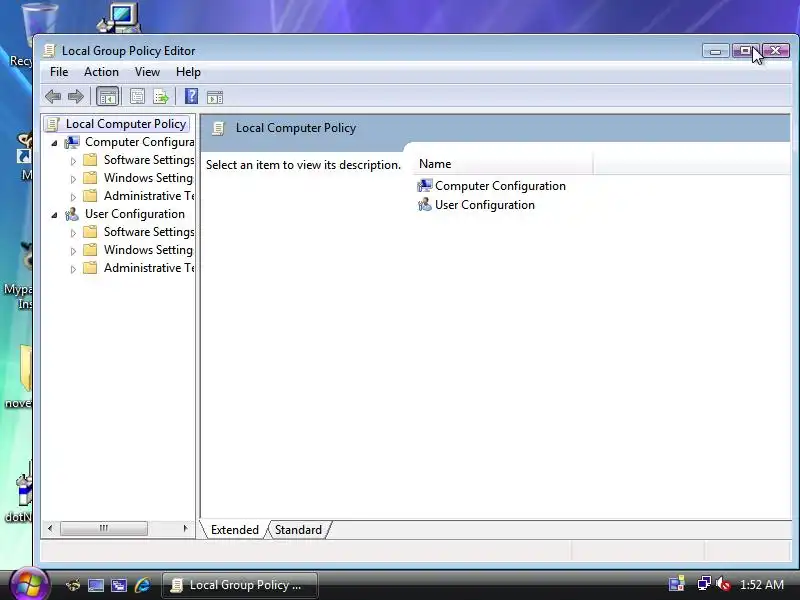Screen dimensions: 800x600
Task: Select Computer Configuration text in the Name list
Action: pyautogui.click(x=500, y=186)
